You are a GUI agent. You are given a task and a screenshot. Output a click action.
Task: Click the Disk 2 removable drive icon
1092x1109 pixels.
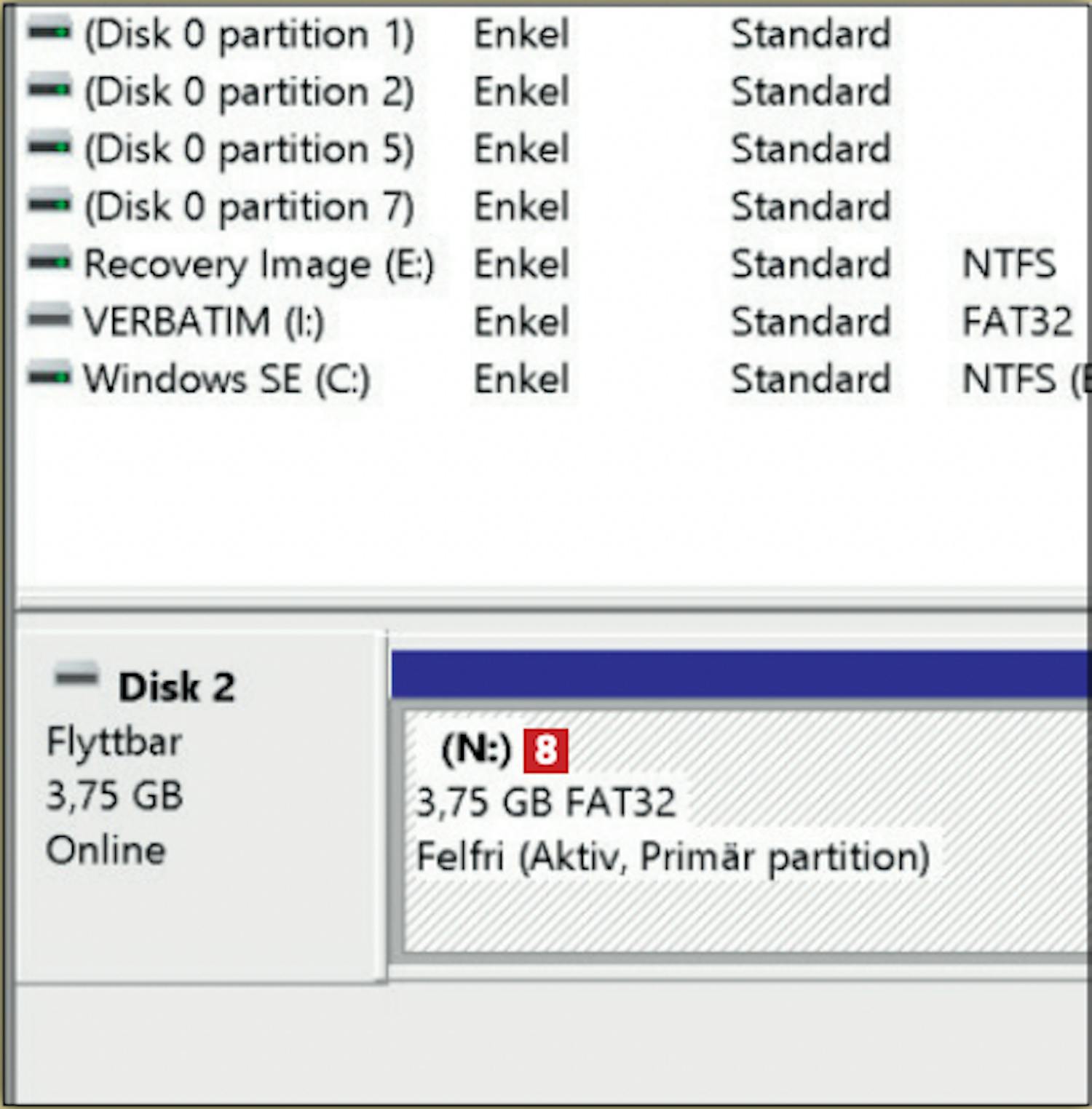[x=76, y=677]
